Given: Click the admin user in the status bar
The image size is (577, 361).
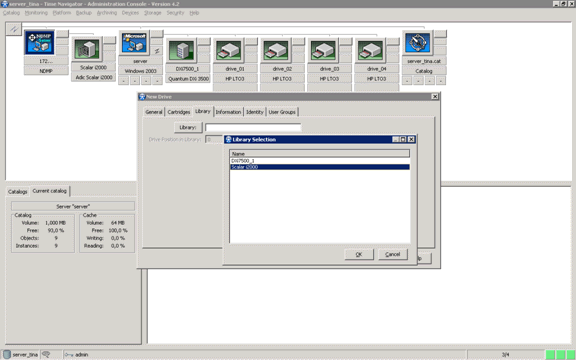Looking at the screenshot, I should coord(81,355).
